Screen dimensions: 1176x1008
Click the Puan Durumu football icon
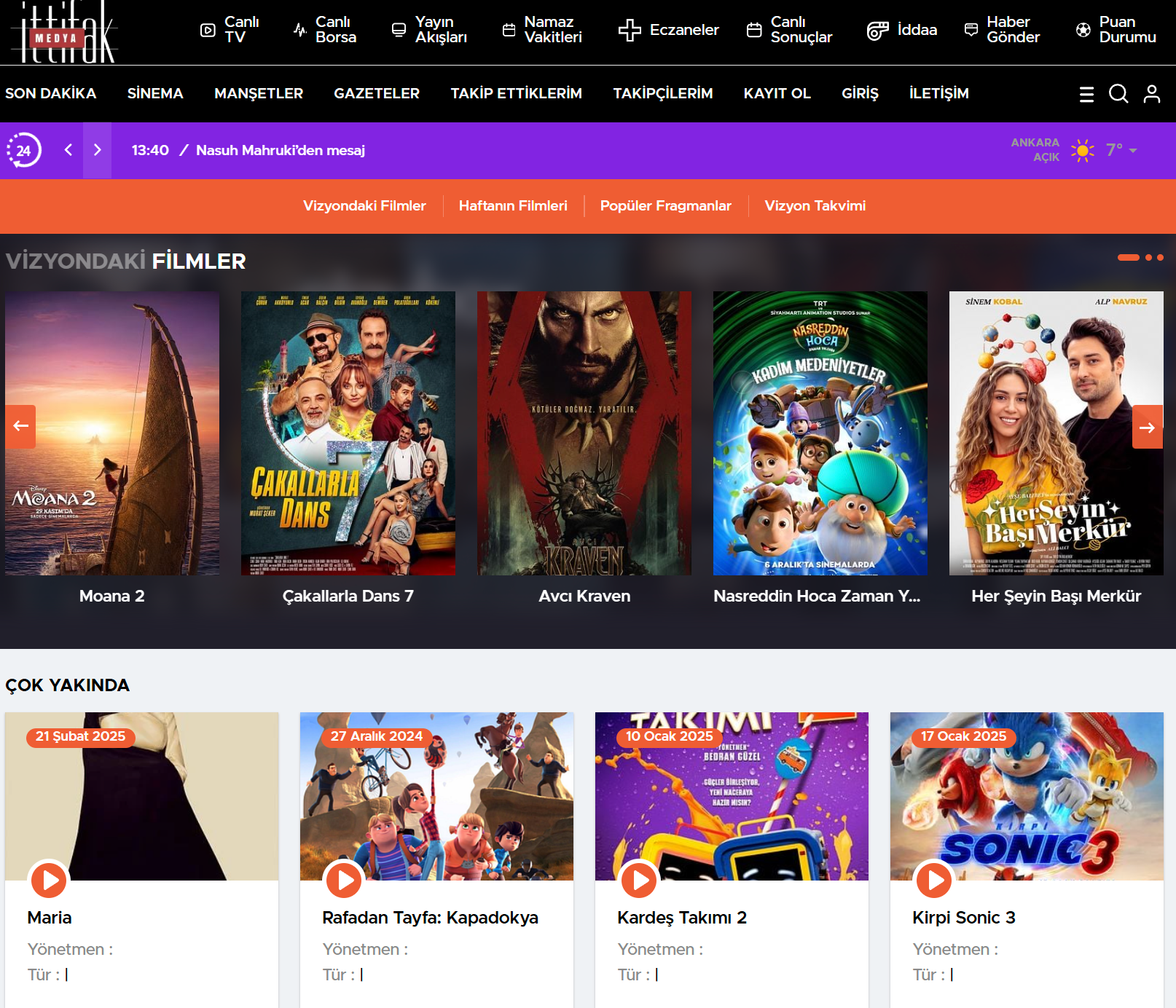pyautogui.click(x=1083, y=30)
